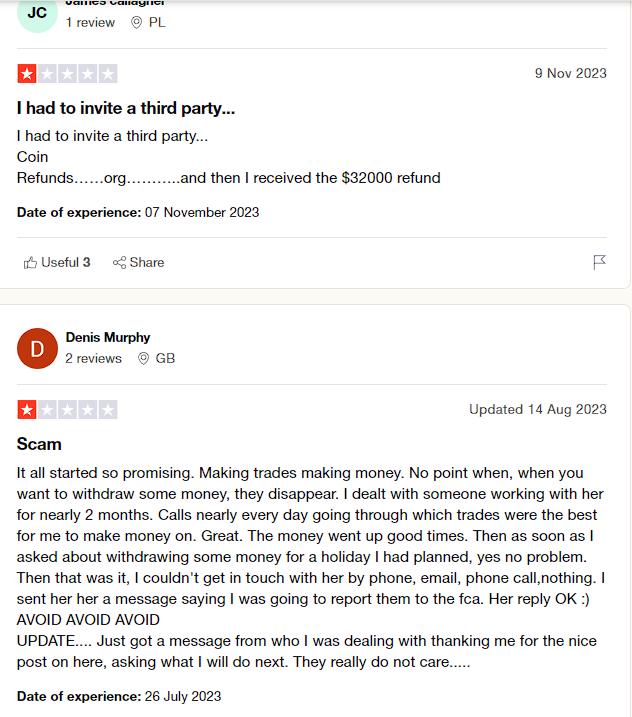Click the Scam review body text
632x717 pixels.
[311, 567]
